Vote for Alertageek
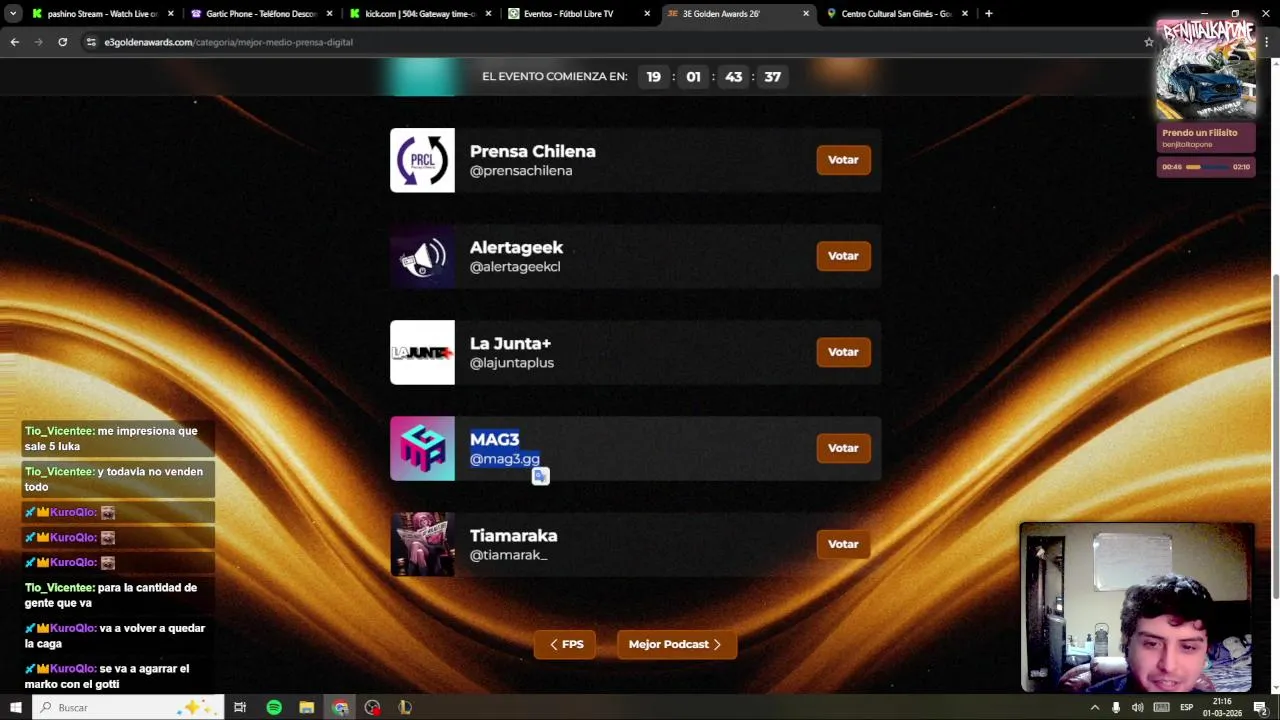 (x=843, y=256)
